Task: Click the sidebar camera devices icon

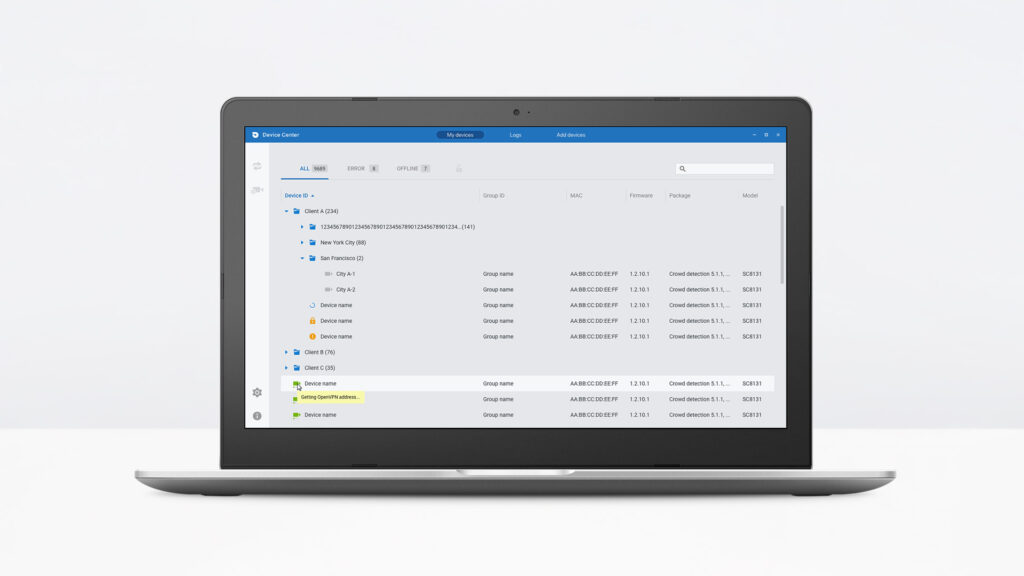Action: tap(257, 190)
